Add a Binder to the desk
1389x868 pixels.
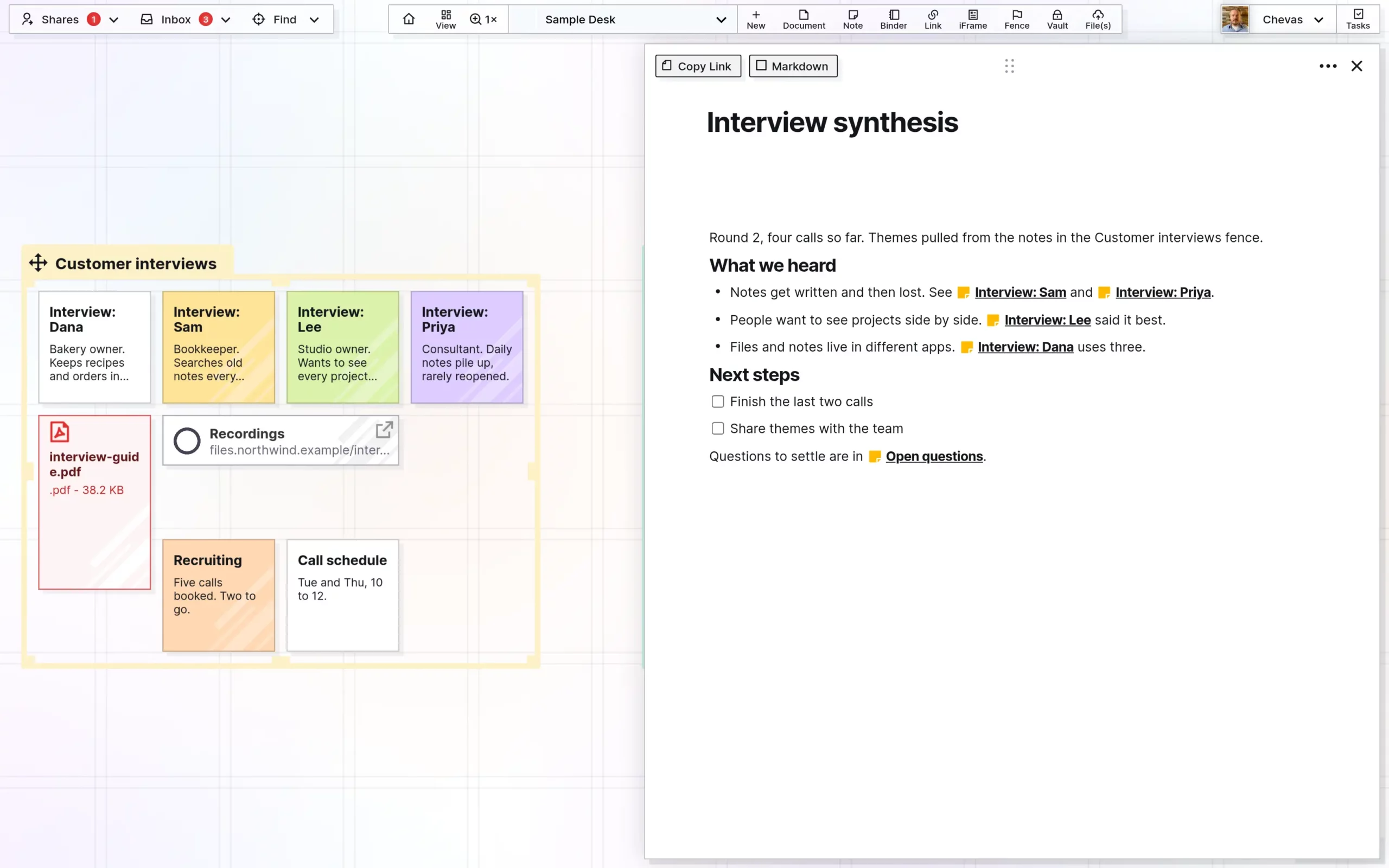893,19
